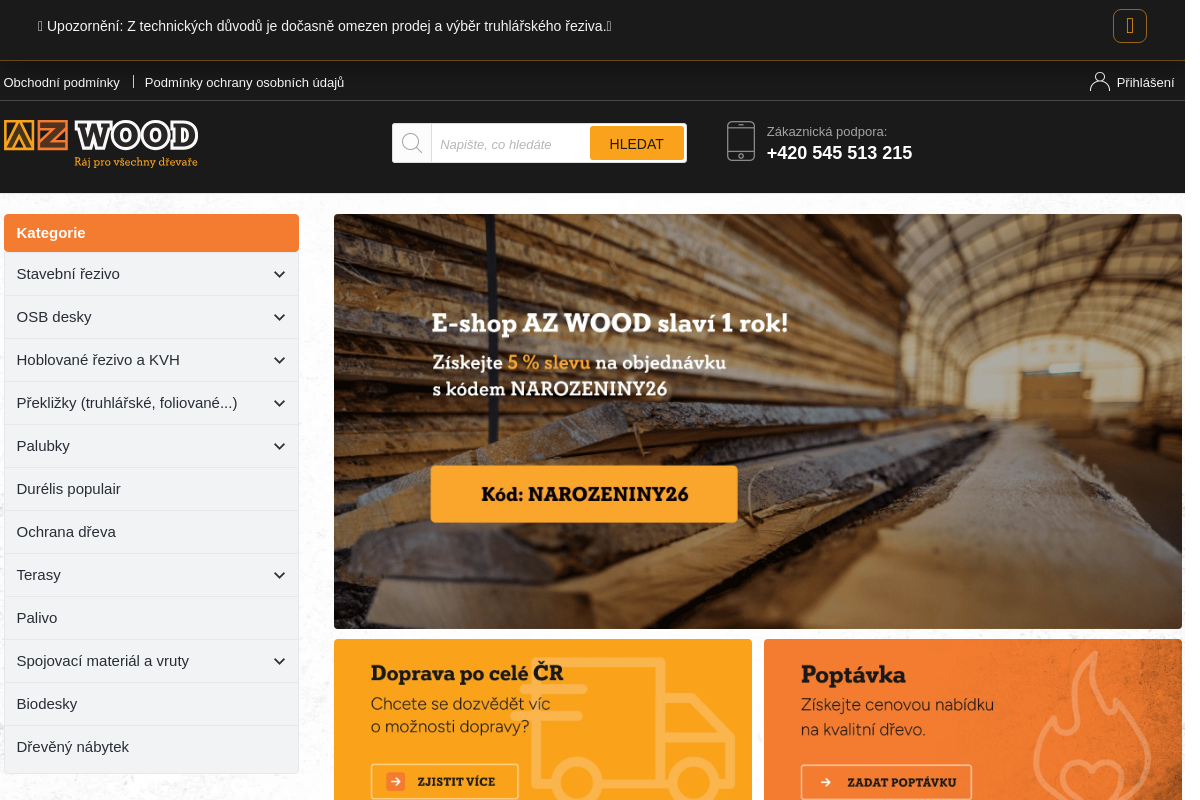The height and width of the screenshot is (800, 1200).
Task: Expand Překližky category chevron
Action: [279, 403]
